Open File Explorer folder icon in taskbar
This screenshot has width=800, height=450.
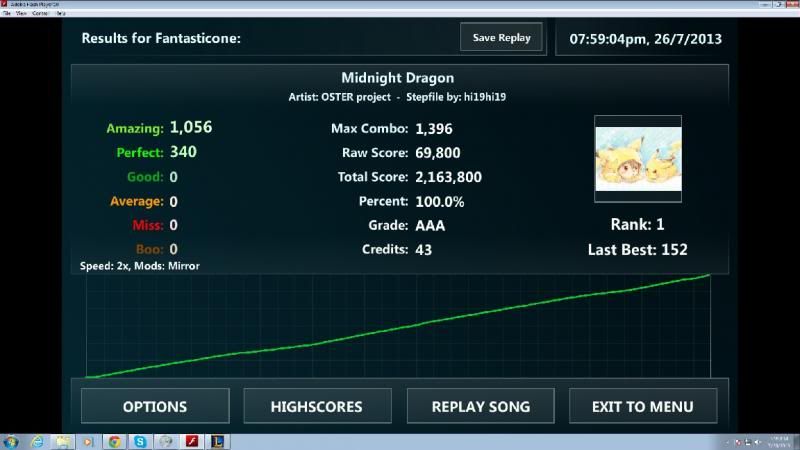pos(63,441)
